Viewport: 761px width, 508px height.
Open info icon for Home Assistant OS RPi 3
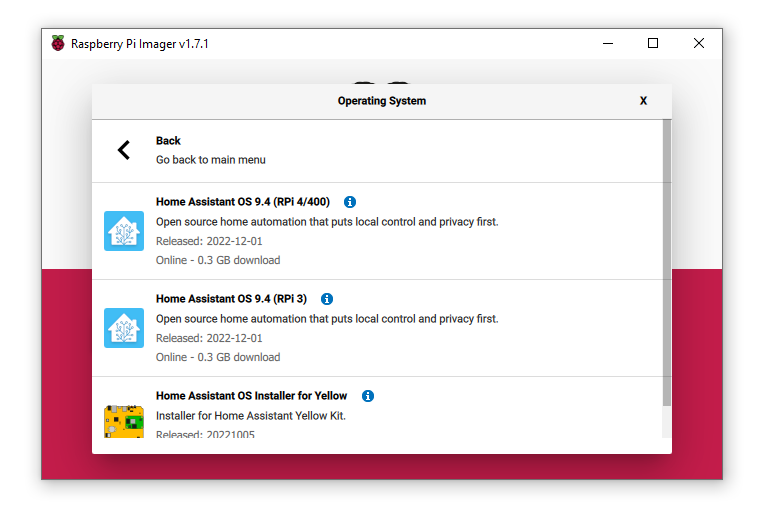(x=327, y=299)
